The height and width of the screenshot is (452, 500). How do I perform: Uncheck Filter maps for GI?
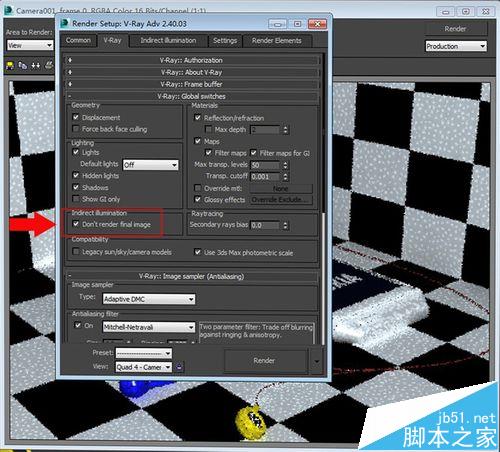click(253, 153)
